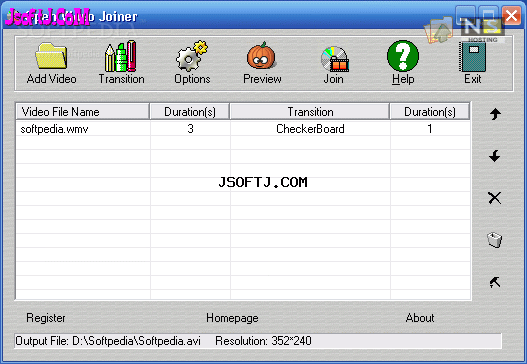Visit the Homepage link
Viewport: 527px width, 364px height.
click(x=232, y=318)
